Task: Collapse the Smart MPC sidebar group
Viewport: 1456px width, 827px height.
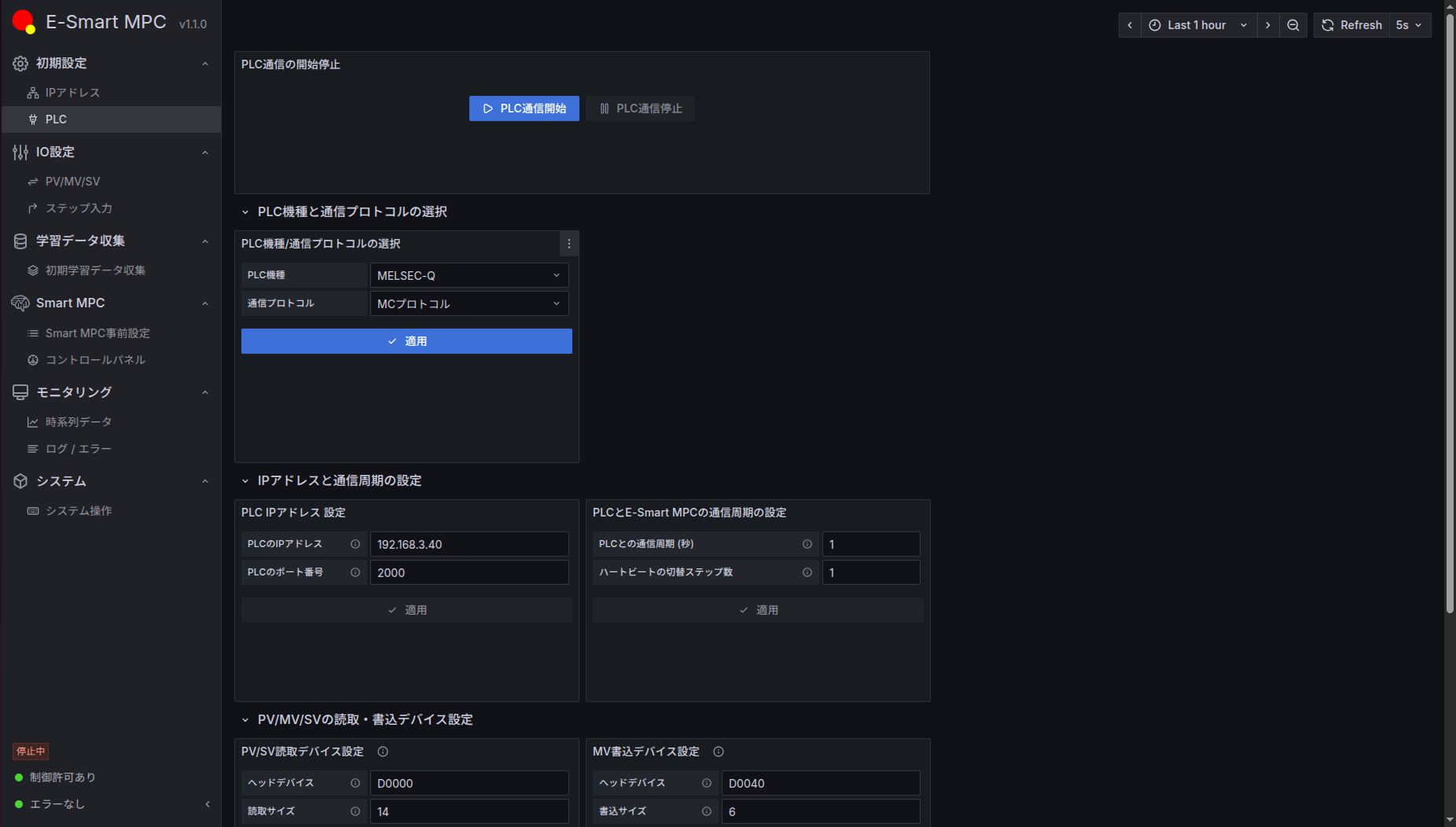Action: pos(205,303)
